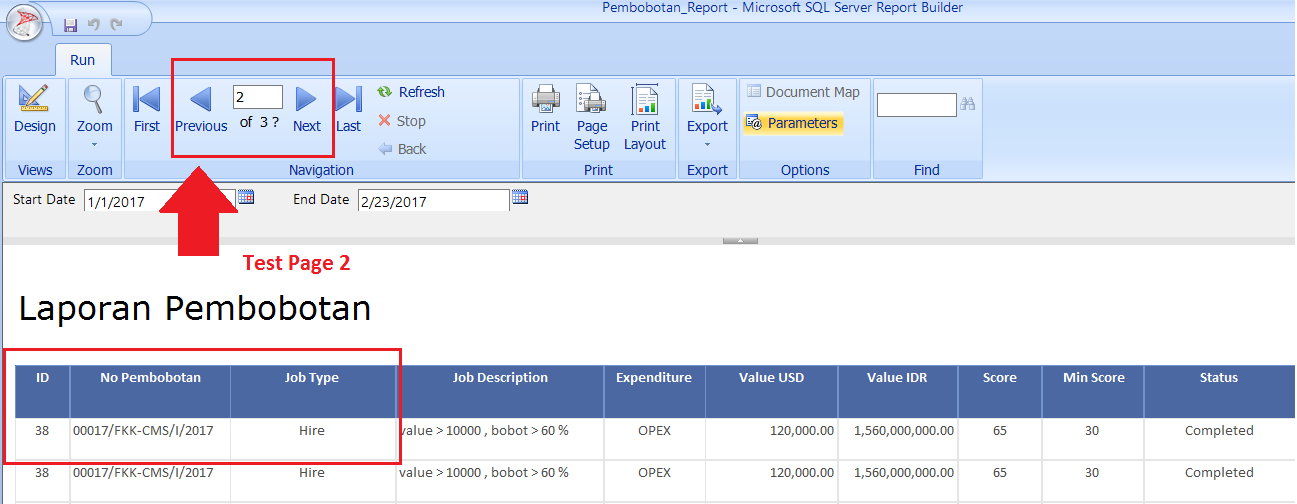This screenshot has height=504, width=1297.
Task: Go to Previous page
Action: pyautogui.click(x=201, y=109)
